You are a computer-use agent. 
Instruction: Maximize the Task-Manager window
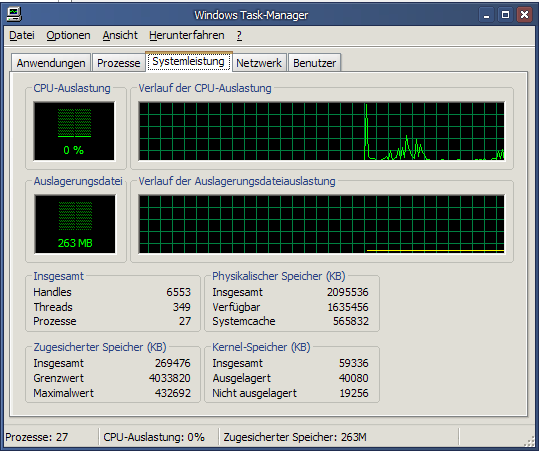tap(505, 15)
